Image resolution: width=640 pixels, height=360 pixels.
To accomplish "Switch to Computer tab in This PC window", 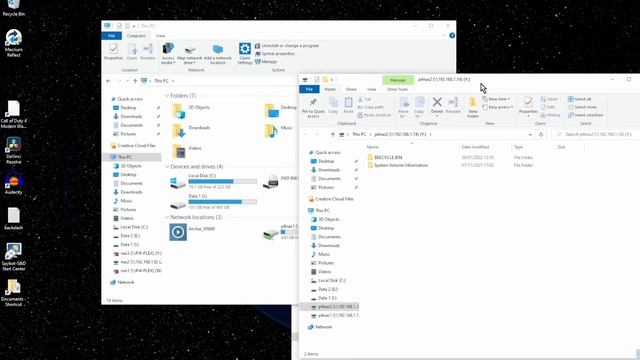I will (136, 36).
